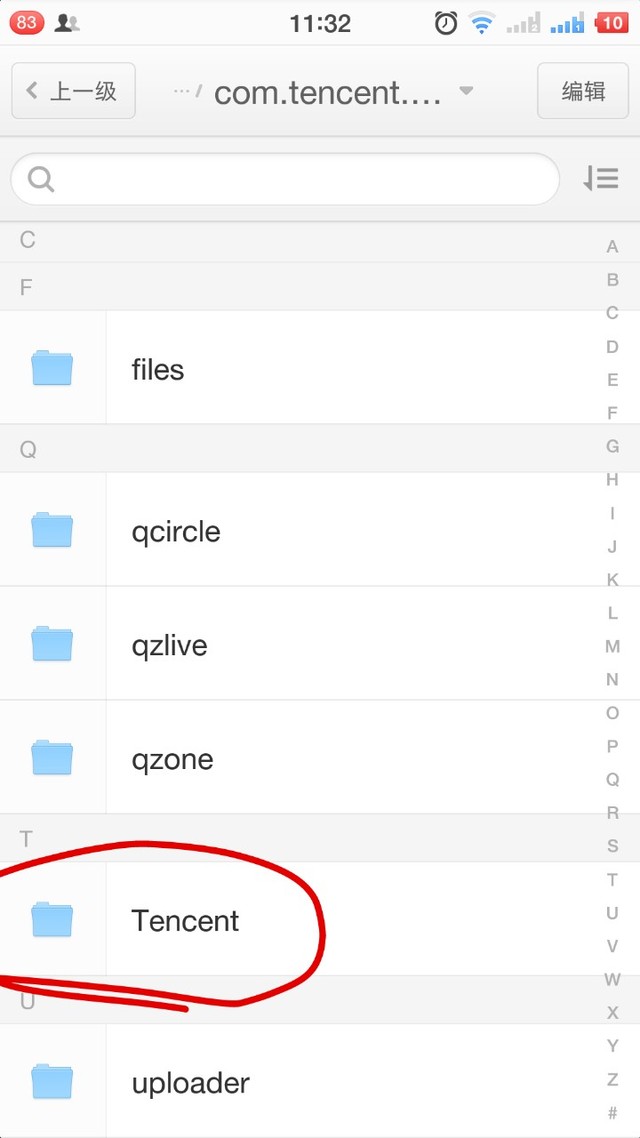Go back with the 上一级 button
Screen dimensions: 640x1138
click(x=73, y=91)
